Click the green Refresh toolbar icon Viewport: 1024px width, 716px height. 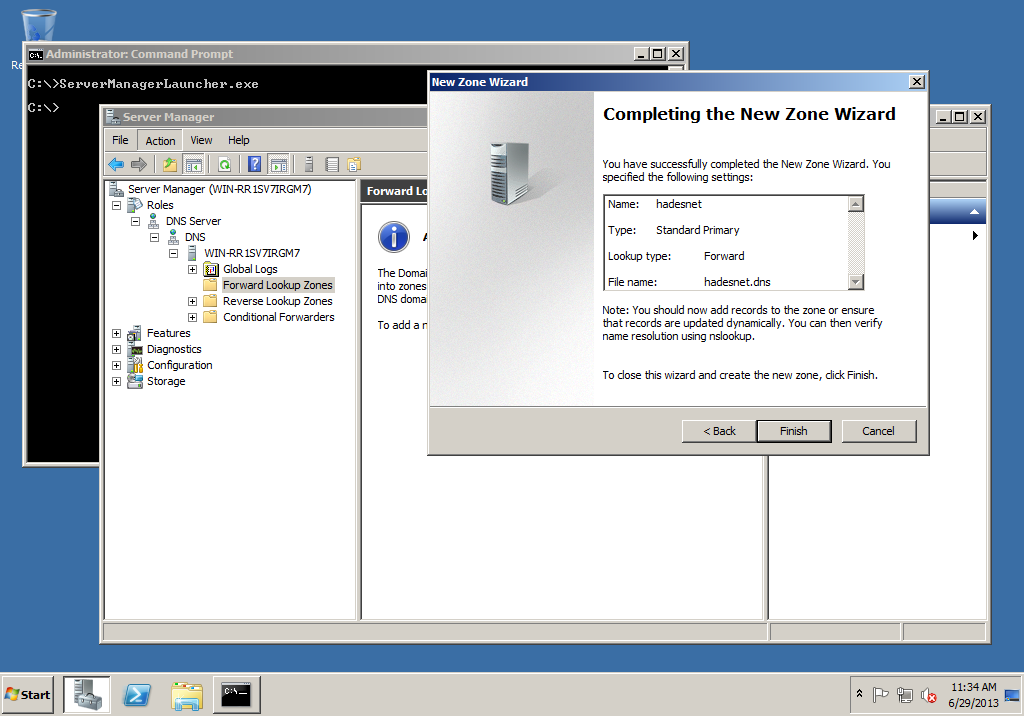point(225,164)
